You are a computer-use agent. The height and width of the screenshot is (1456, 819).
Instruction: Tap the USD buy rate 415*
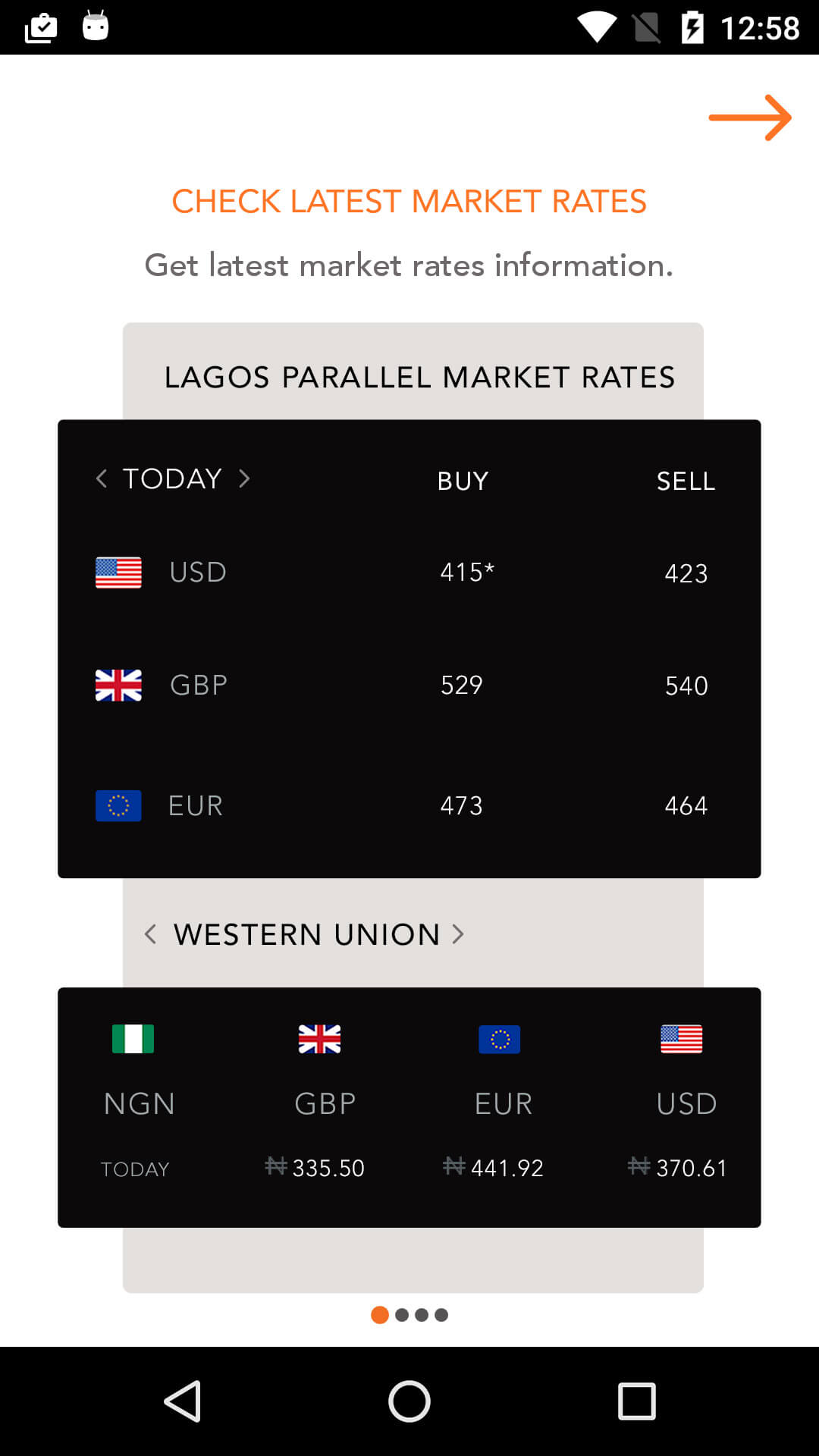pyautogui.click(x=466, y=573)
